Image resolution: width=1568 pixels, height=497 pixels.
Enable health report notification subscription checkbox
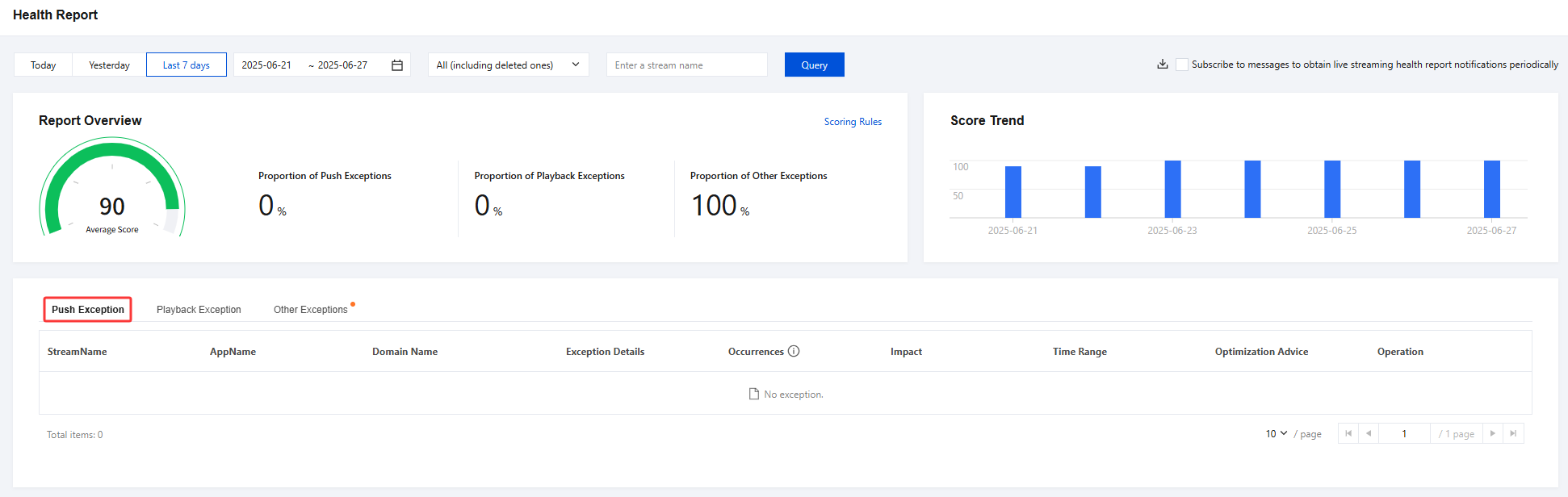[1182, 65]
